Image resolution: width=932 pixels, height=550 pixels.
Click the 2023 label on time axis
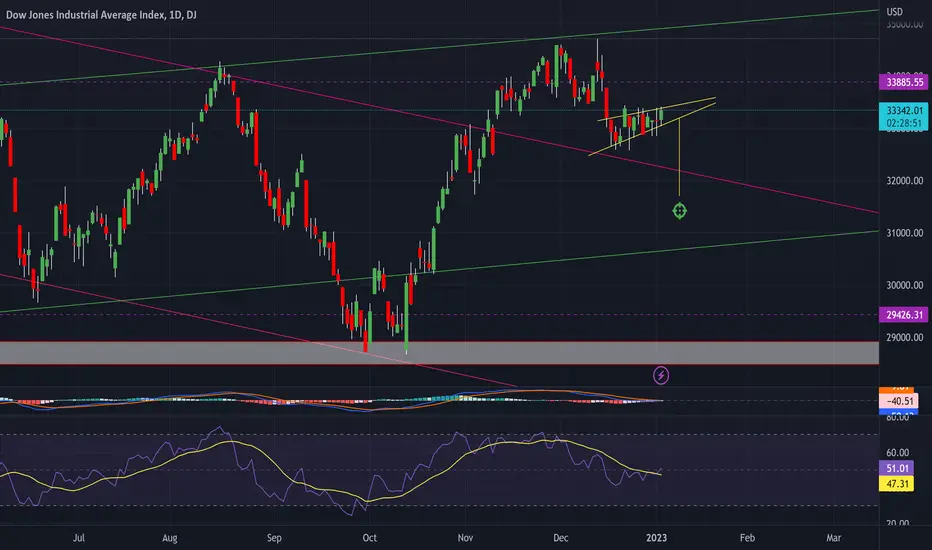coord(656,538)
